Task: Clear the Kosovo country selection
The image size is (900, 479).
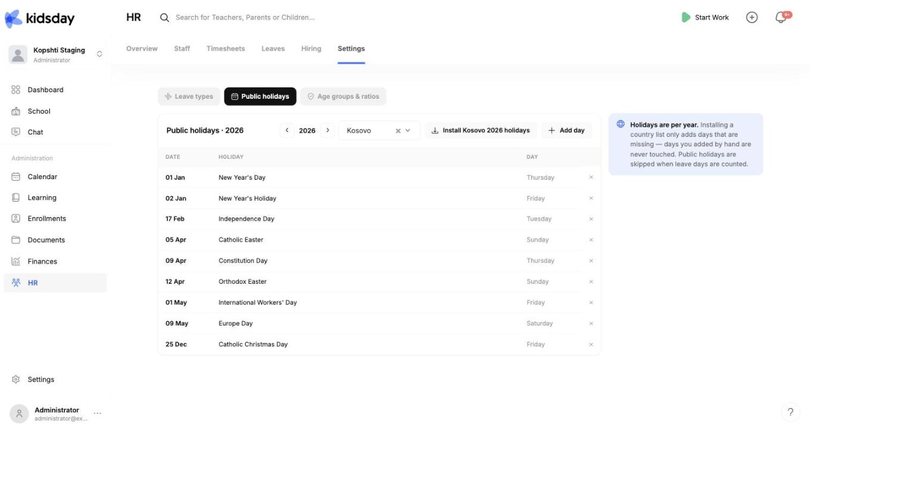Action: [x=398, y=131]
